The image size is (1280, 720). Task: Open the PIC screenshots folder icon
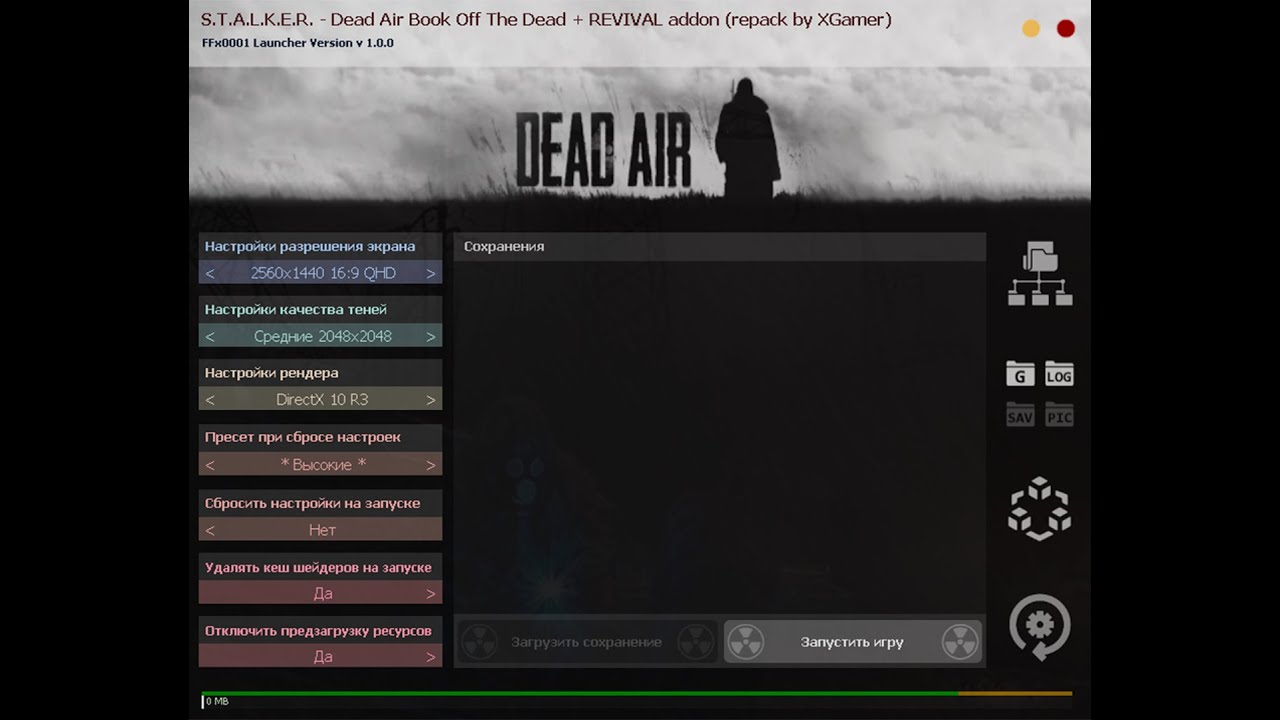coord(1059,414)
